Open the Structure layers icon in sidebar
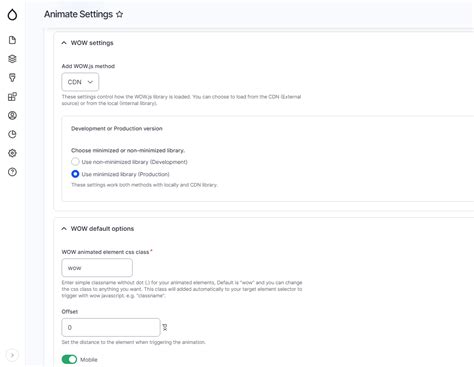The image size is (474, 367). click(12, 59)
